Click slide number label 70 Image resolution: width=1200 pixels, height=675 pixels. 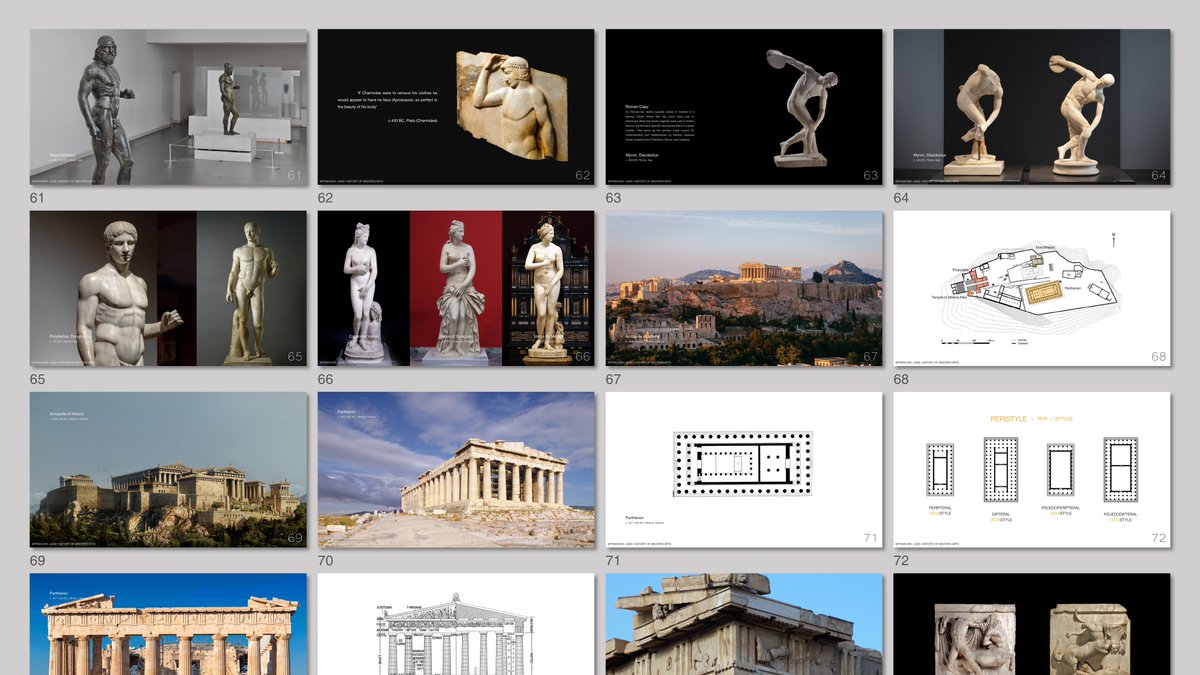tap(325, 561)
